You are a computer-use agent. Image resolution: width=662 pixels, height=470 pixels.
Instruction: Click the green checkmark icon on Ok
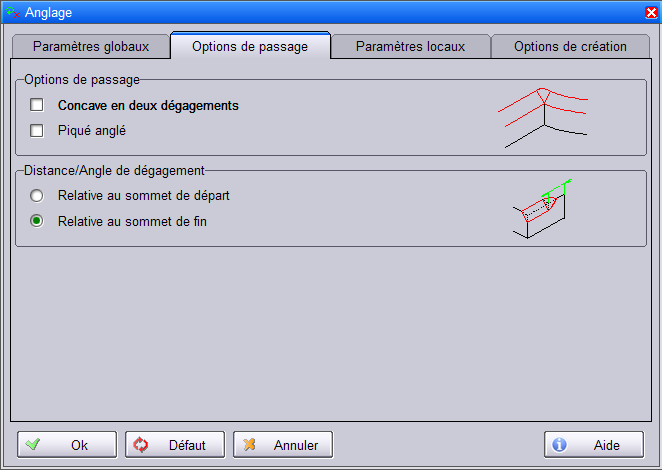(33, 444)
